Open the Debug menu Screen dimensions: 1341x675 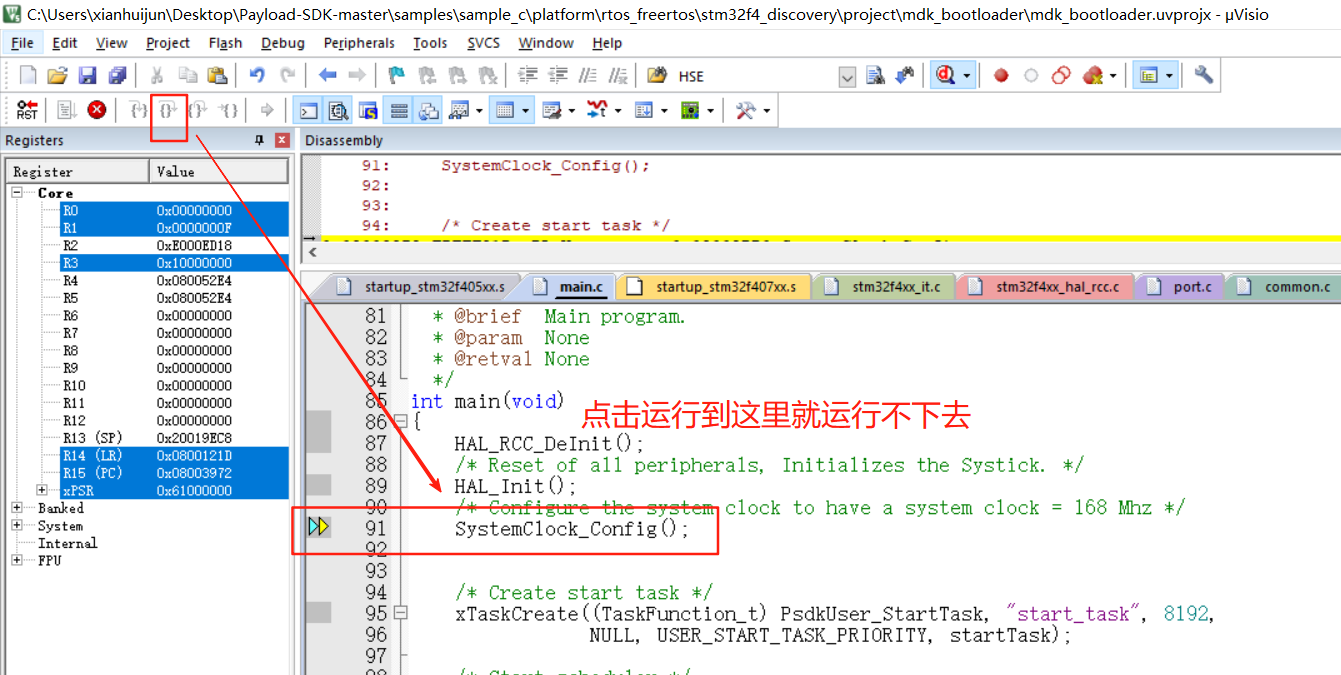(283, 43)
